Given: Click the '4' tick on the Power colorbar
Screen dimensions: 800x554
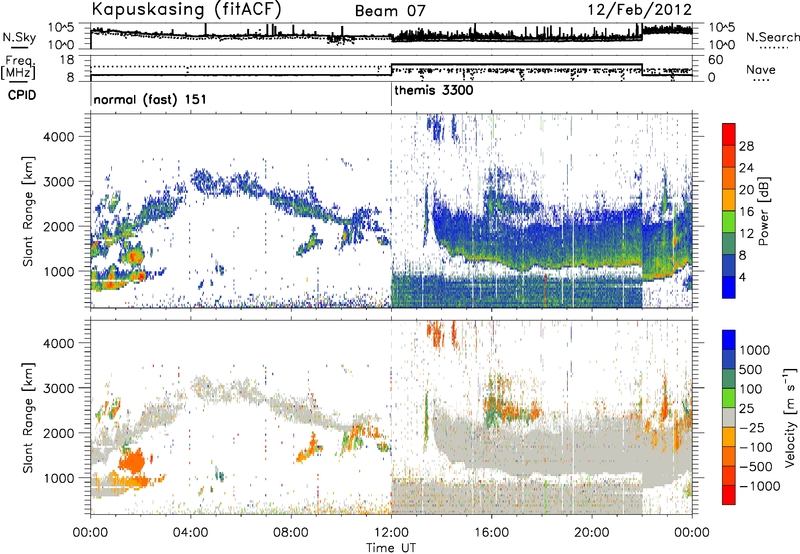Looking at the screenshot, I should 743,278.
